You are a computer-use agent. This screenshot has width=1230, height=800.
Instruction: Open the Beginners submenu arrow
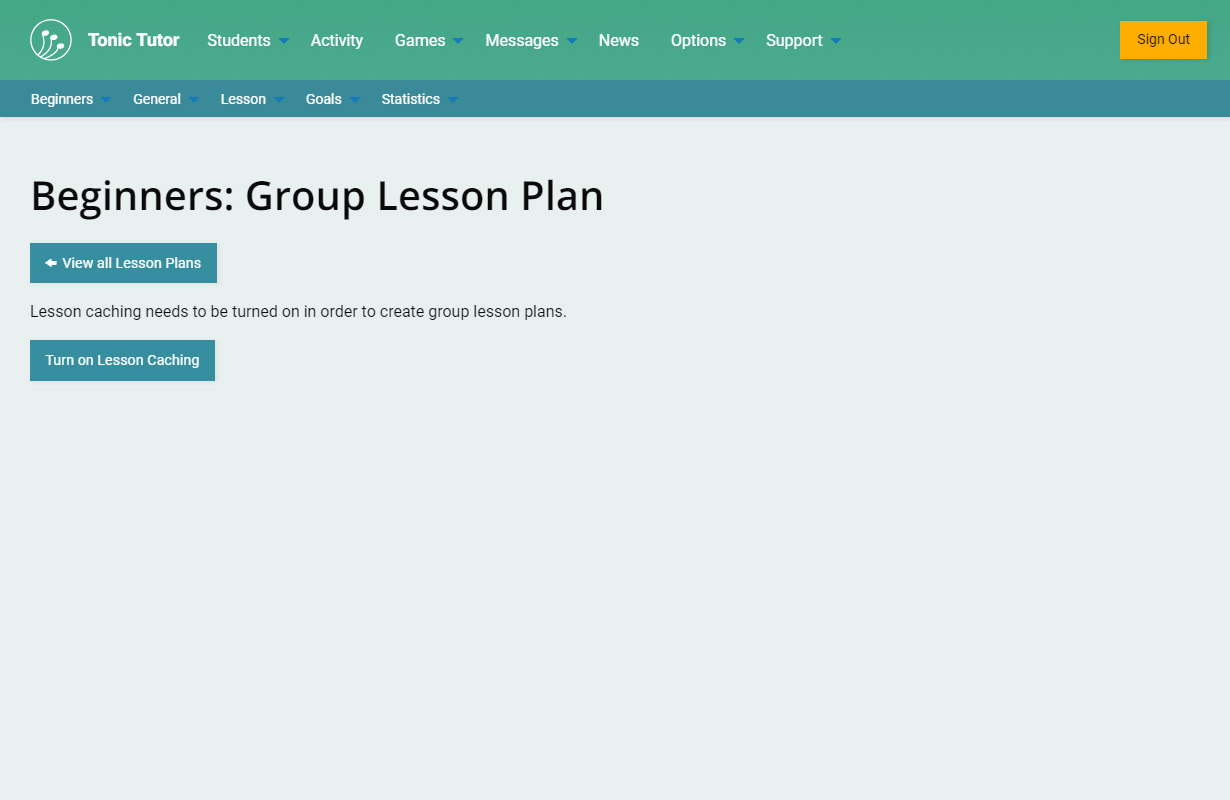[106, 100]
